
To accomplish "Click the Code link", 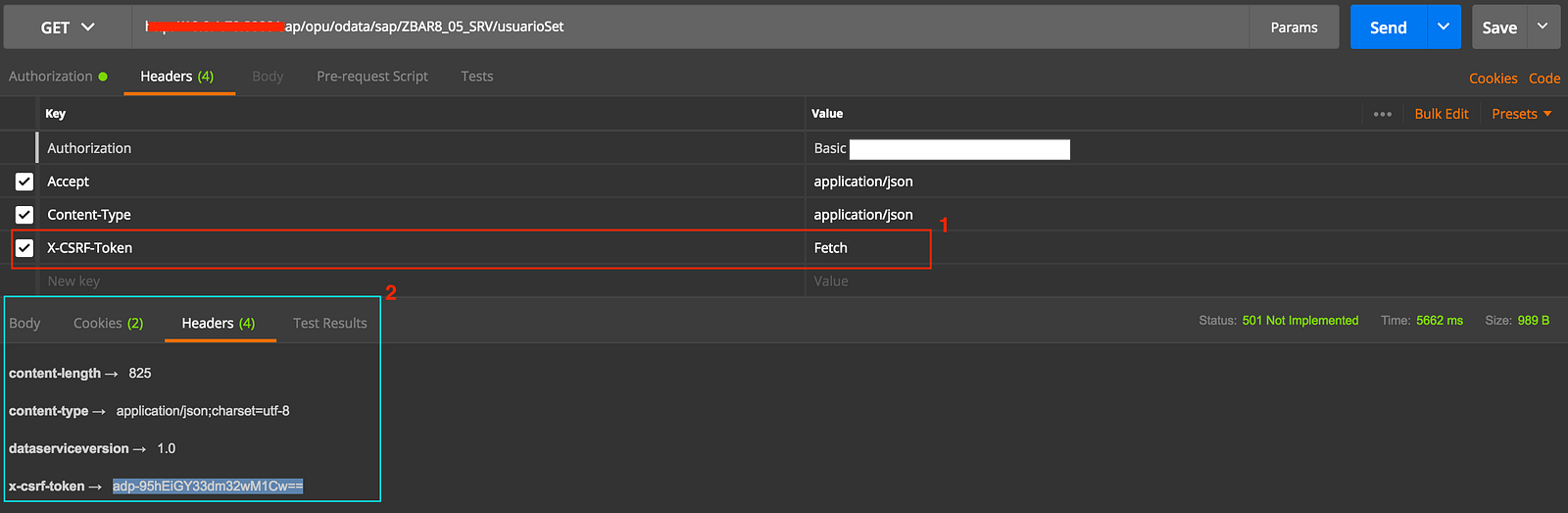I will click(1544, 78).
